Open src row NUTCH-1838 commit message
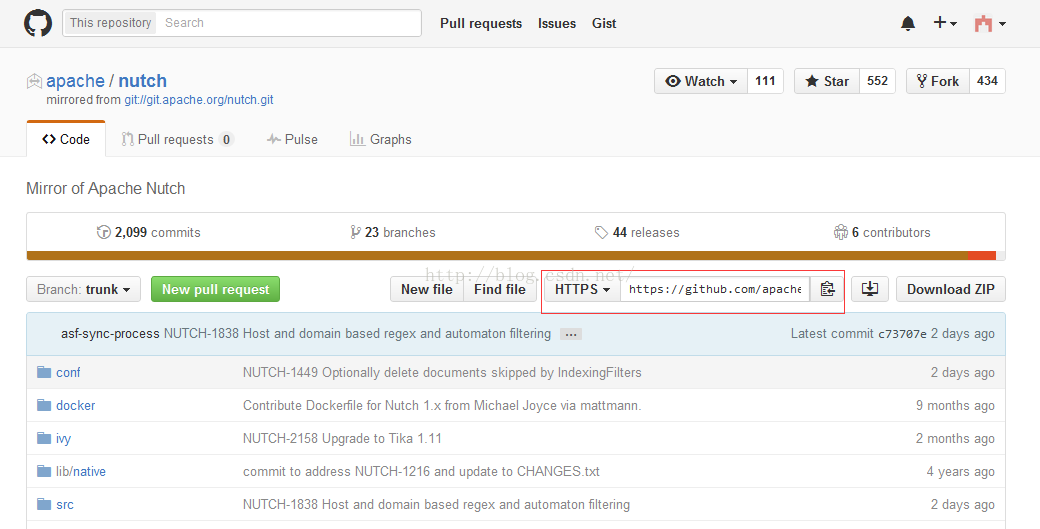 click(436, 505)
